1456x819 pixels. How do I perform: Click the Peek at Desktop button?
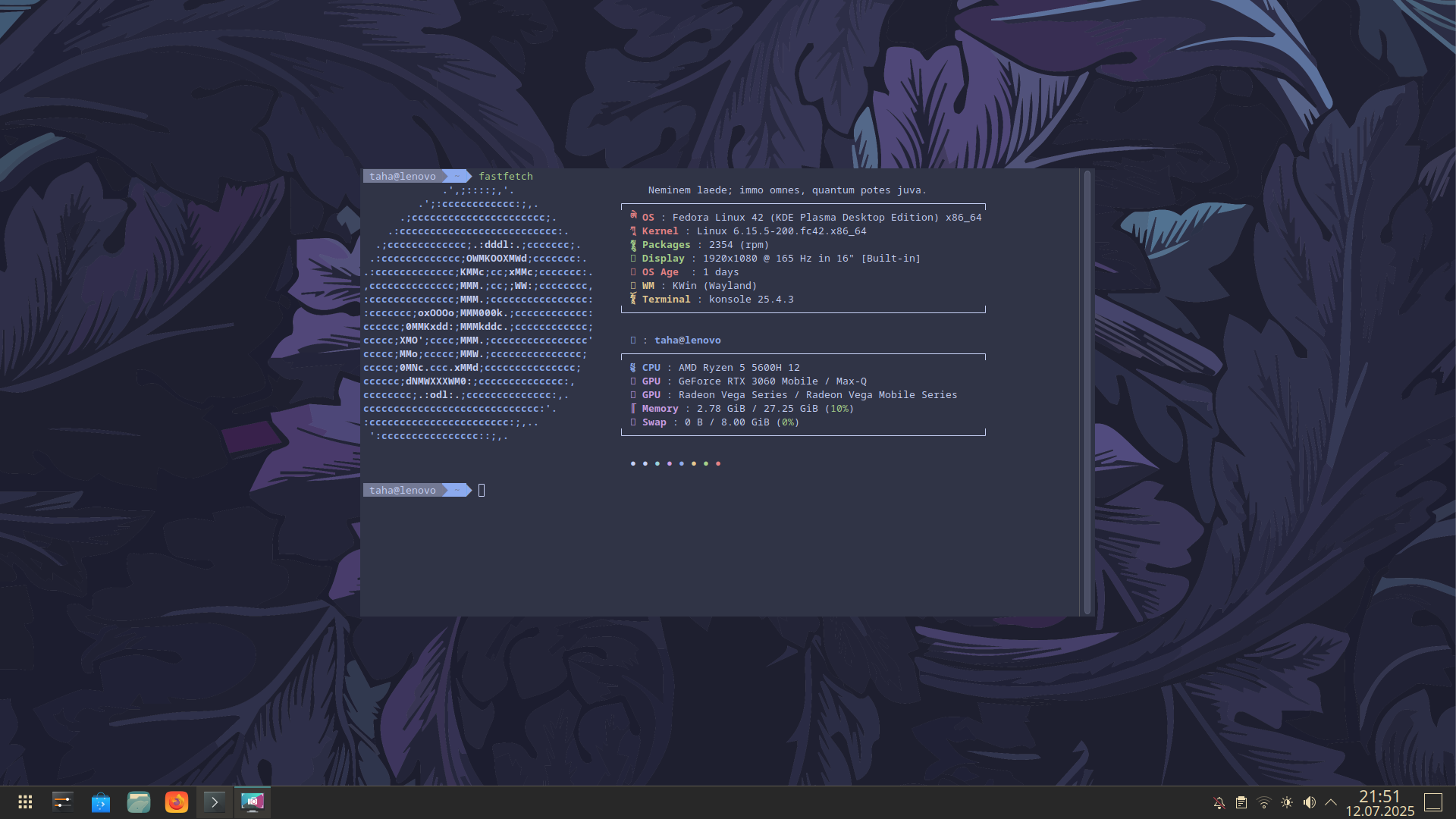1433,802
